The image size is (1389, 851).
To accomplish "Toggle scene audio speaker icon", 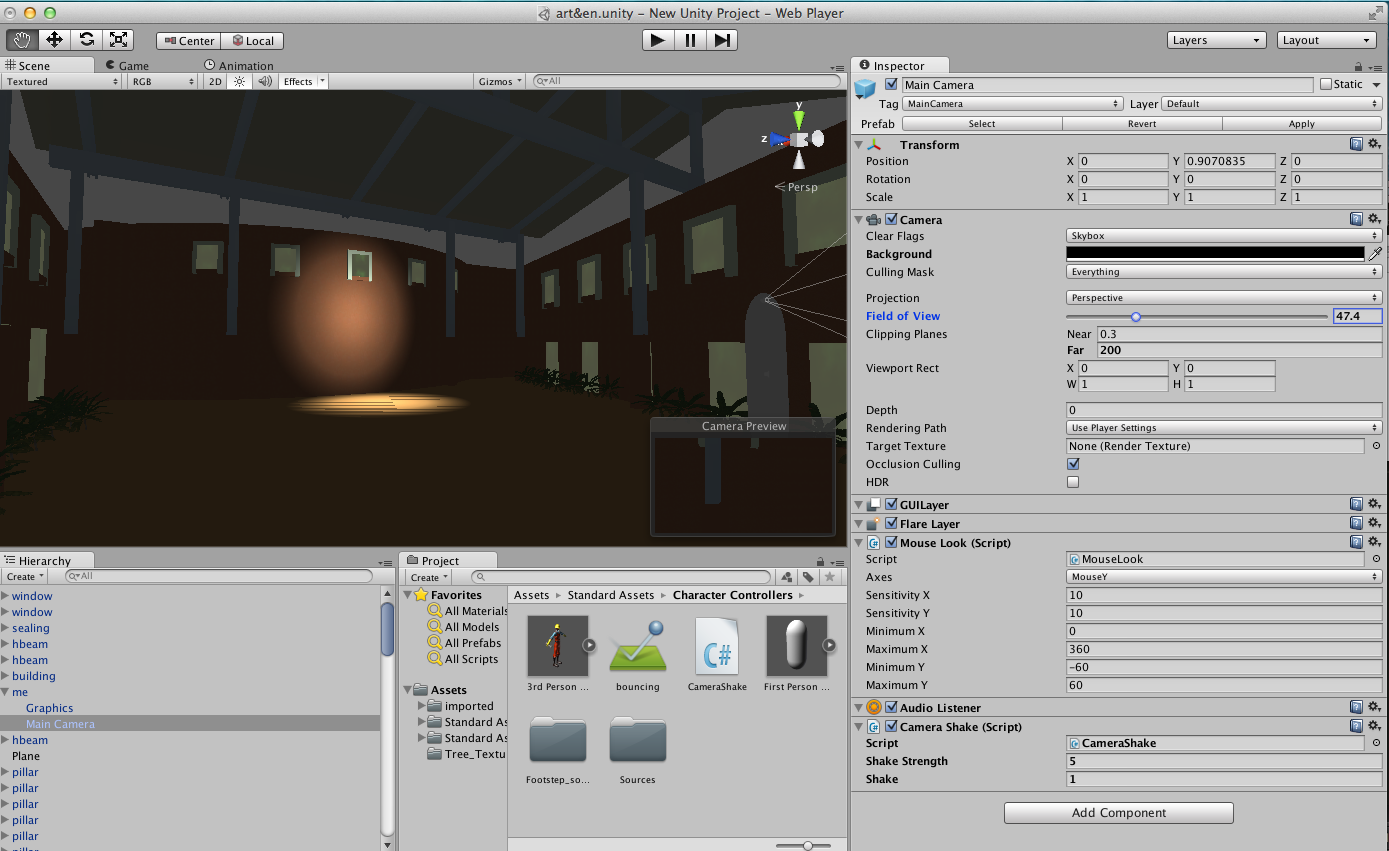I will pyautogui.click(x=264, y=82).
